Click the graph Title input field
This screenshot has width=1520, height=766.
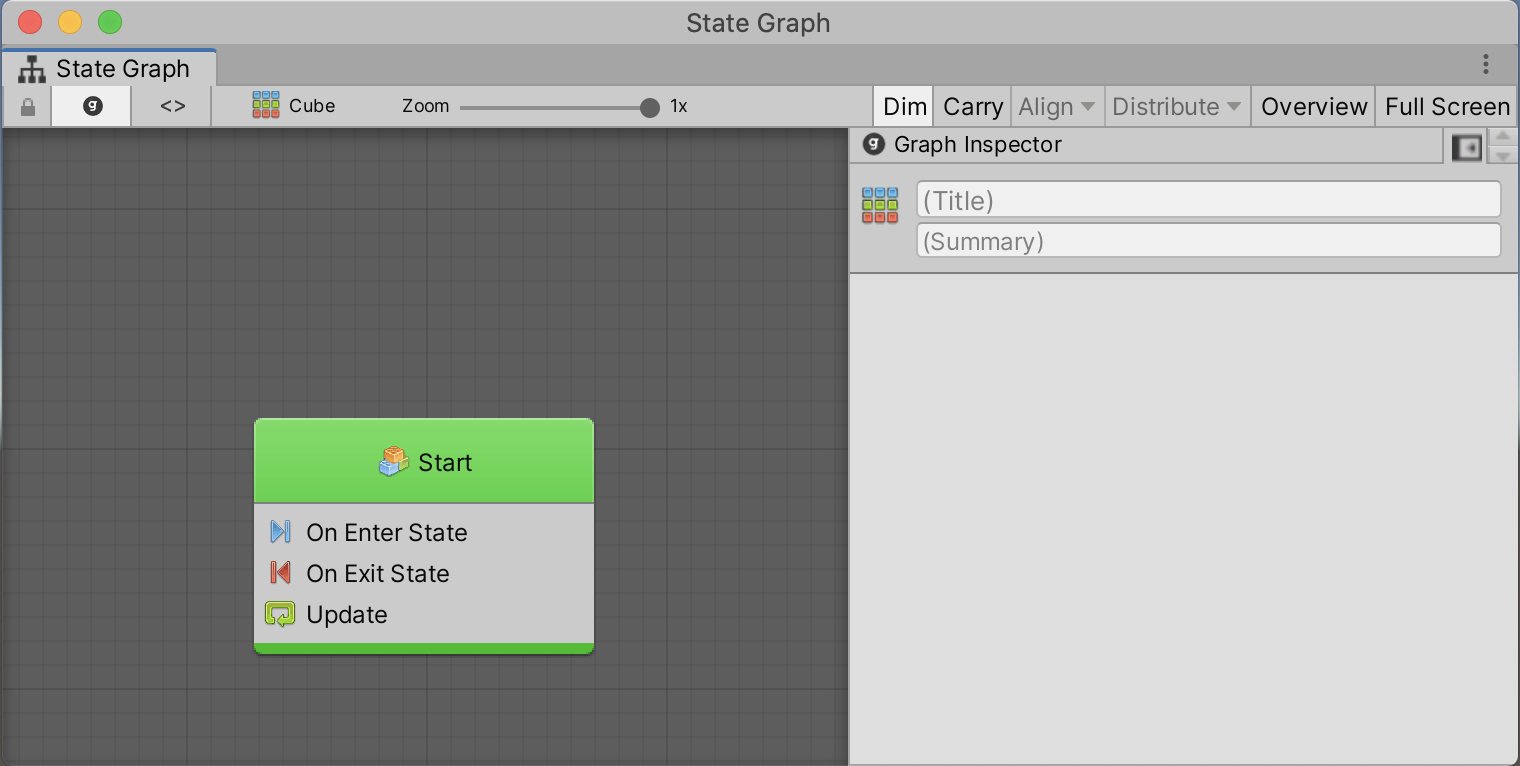pyautogui.click(x=1208, y=200)
